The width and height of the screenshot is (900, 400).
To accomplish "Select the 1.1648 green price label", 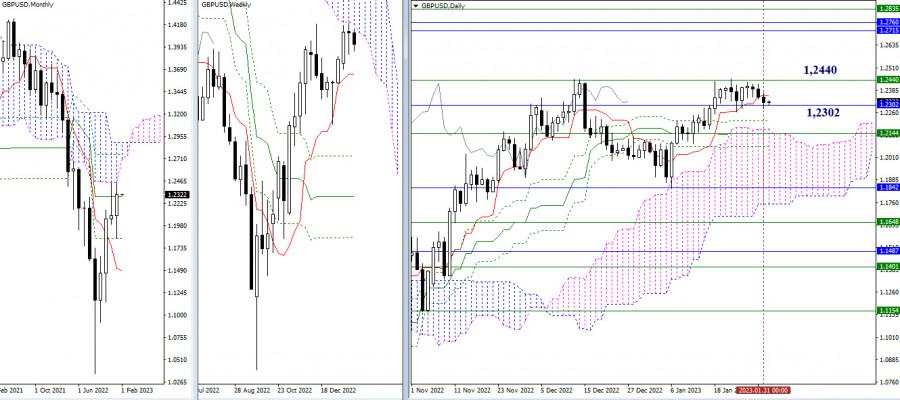I will [x=888, y=222].
